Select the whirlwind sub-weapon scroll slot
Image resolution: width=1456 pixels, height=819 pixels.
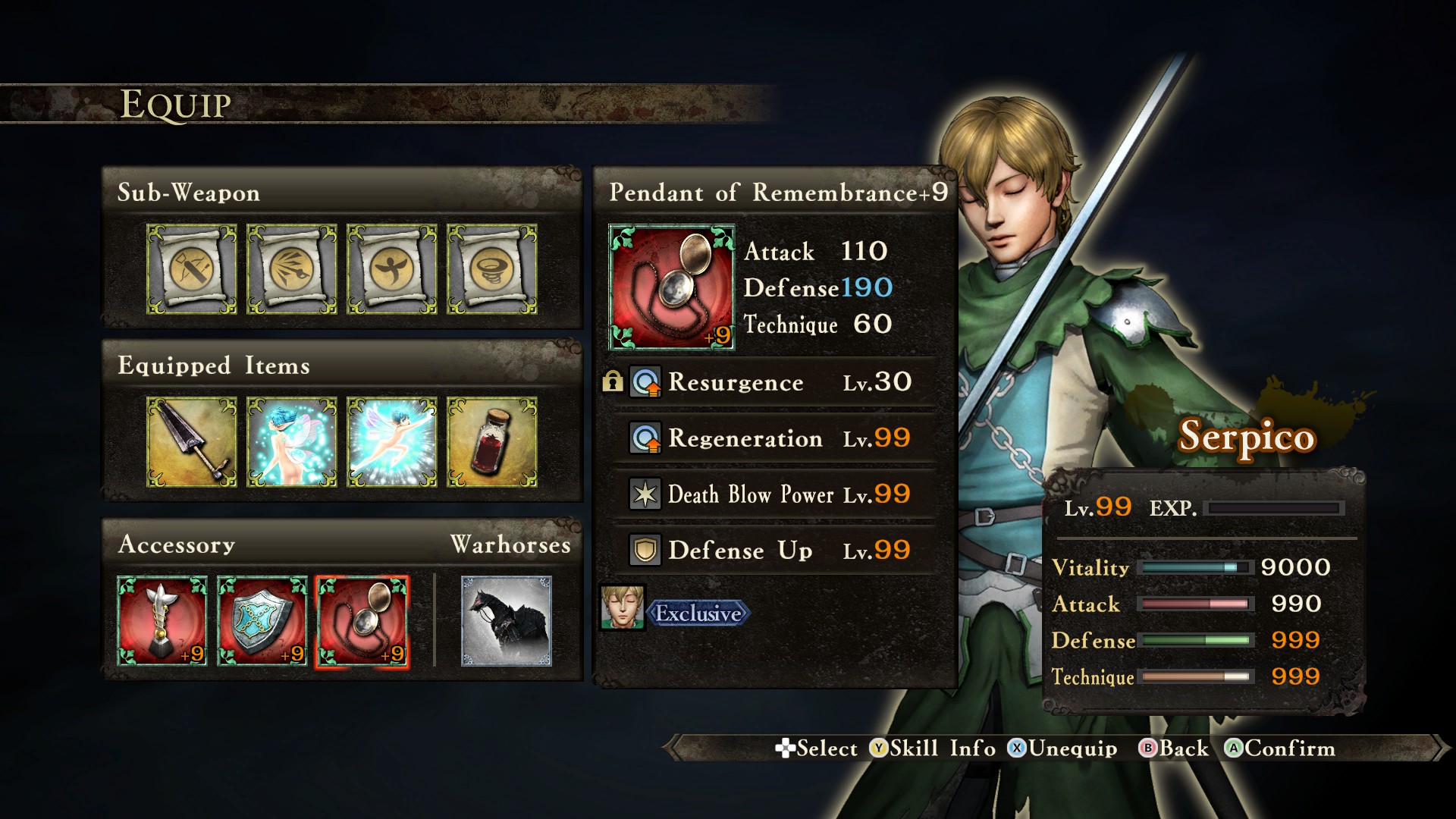[x=491, y=269]
